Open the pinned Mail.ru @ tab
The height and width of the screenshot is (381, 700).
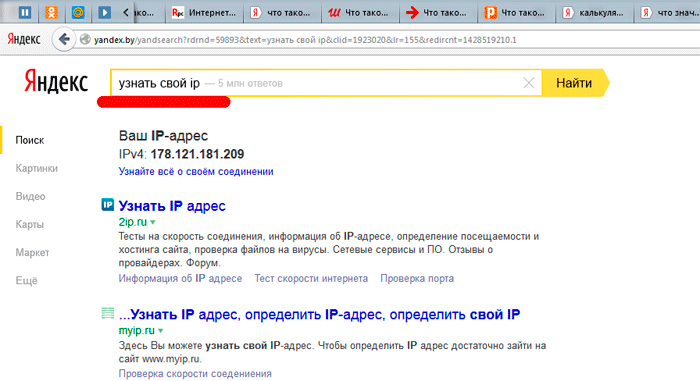78,12
